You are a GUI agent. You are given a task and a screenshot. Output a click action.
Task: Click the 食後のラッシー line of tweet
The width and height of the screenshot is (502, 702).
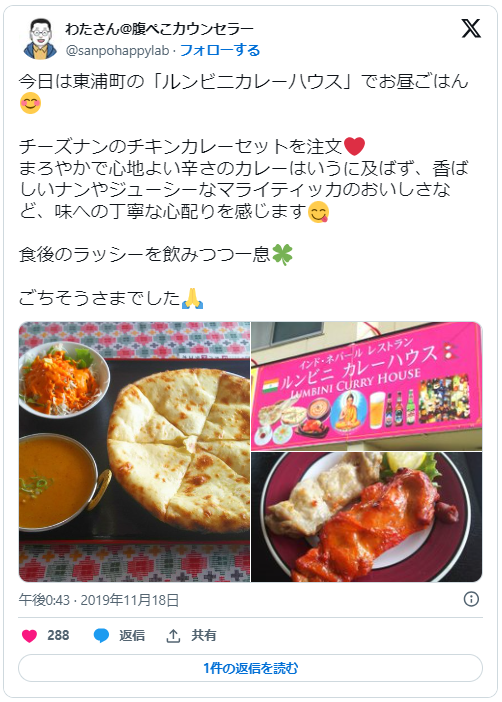point(156,255)
